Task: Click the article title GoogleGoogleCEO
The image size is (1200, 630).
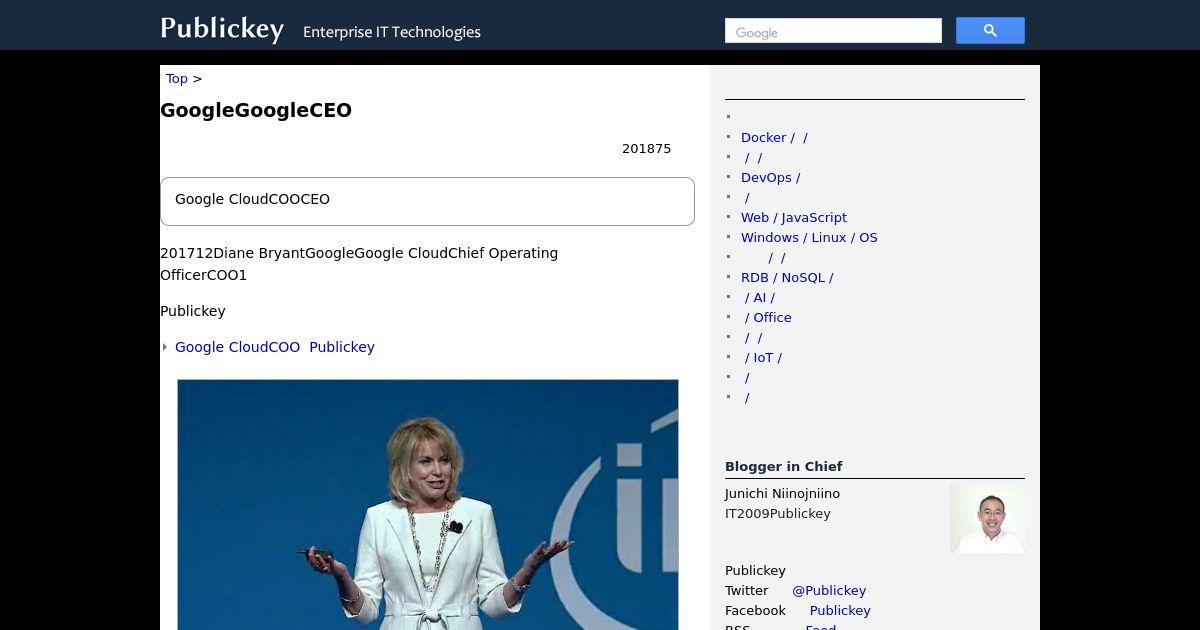Action: point(256,110)
